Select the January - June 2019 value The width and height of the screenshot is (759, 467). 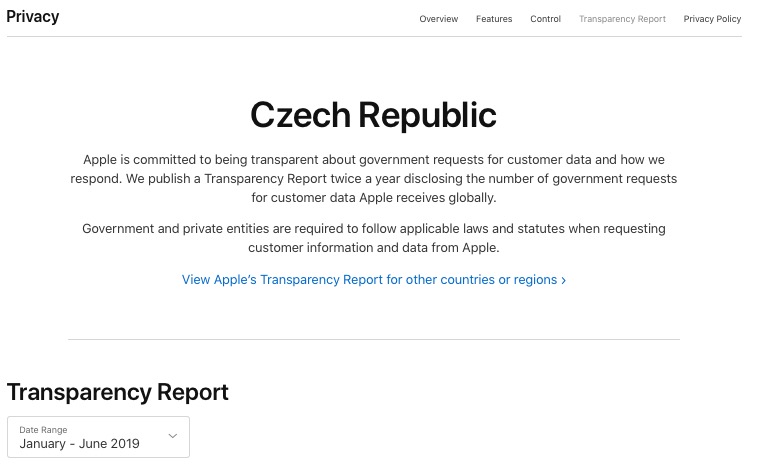point(80,443)
